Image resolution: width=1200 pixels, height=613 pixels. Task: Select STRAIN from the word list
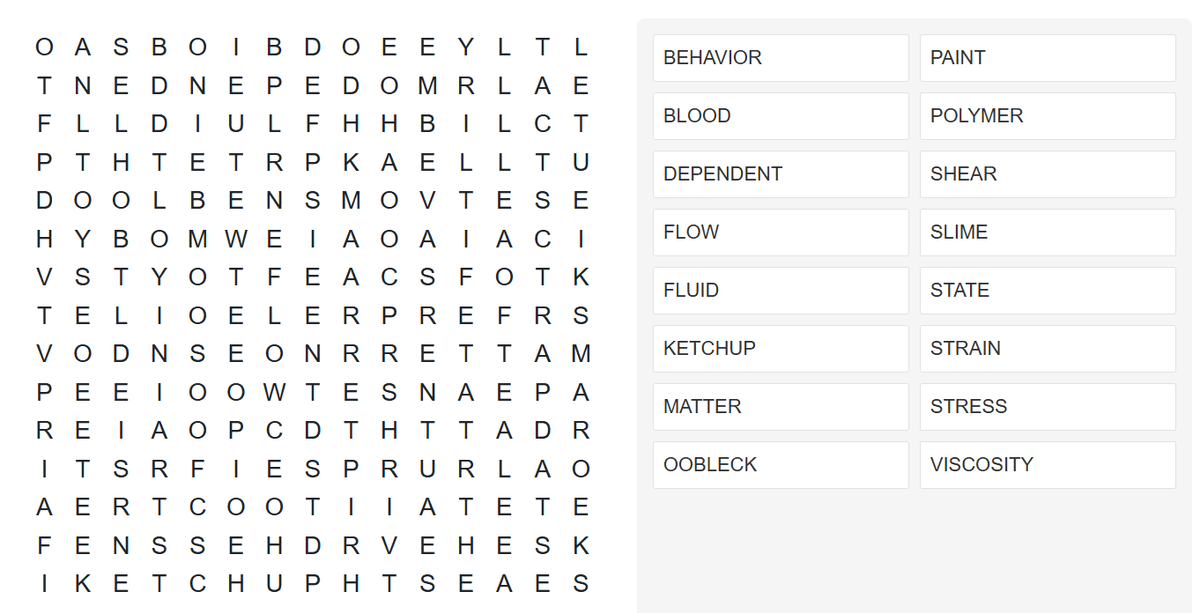point(1047,348)
